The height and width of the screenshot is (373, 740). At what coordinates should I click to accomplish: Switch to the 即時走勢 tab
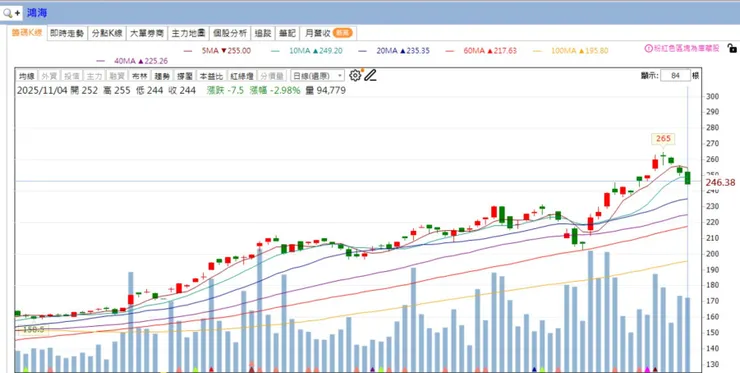tap(67, 33)
